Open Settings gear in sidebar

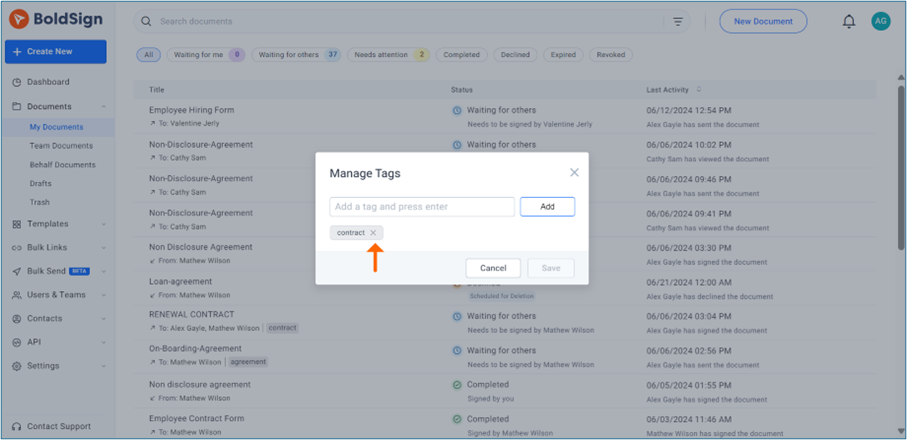click(x=17, y=366)
